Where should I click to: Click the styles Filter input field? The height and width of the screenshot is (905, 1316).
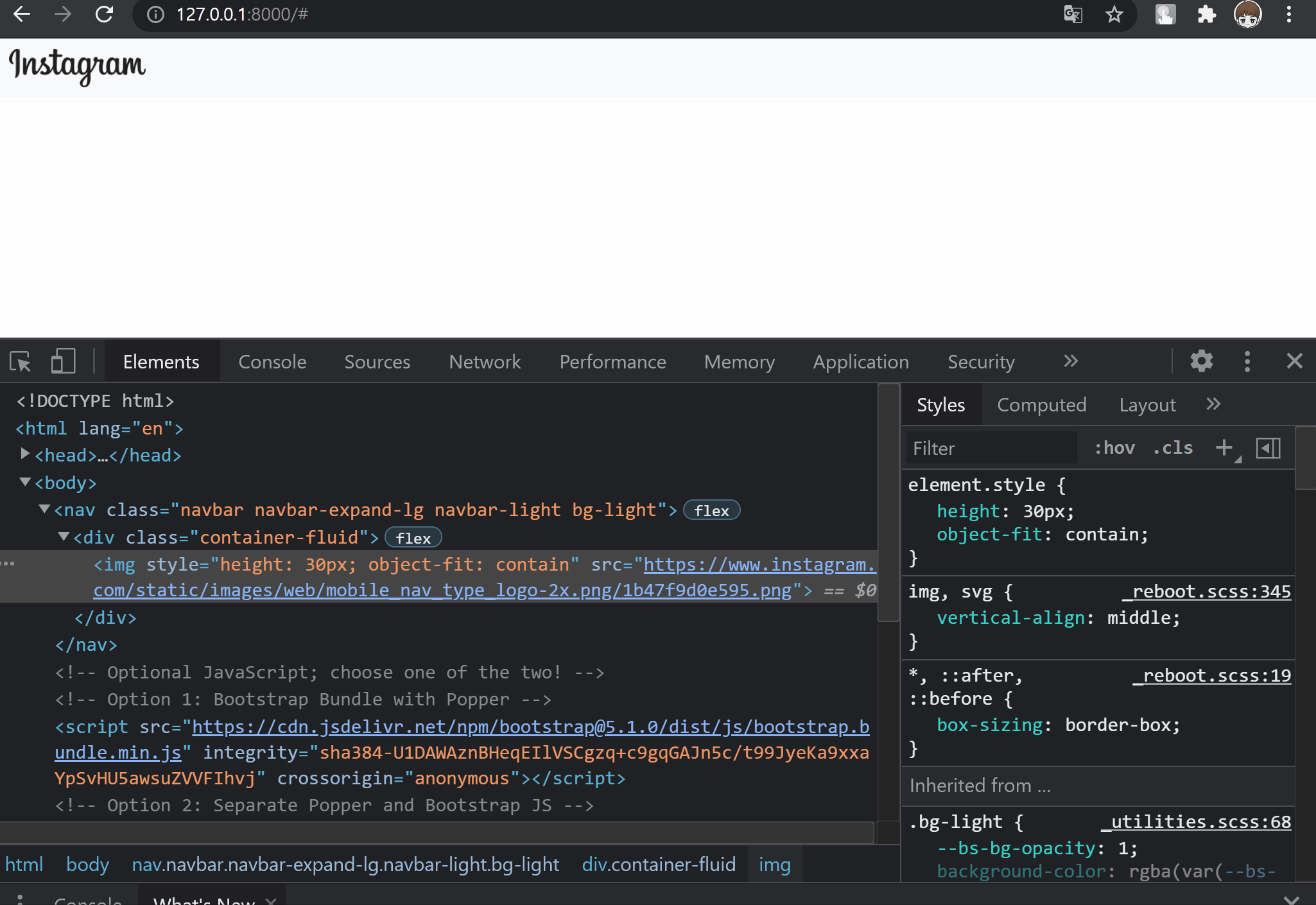(991, 448)
